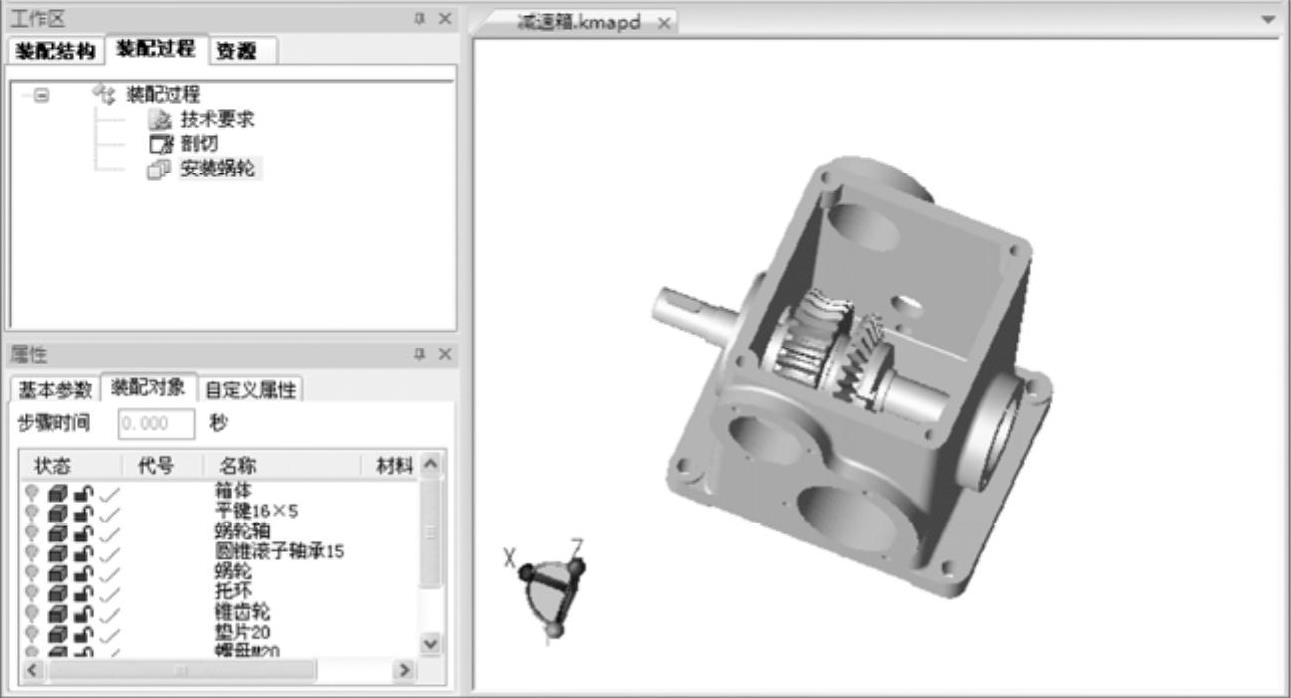Open the 基本参数 properties tab

click(55, 389)
